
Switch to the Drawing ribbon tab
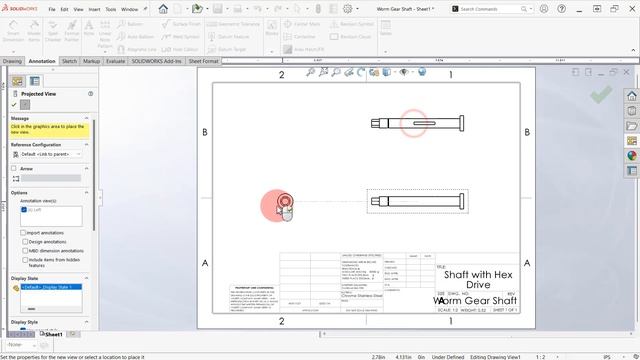tap(12, 61)
